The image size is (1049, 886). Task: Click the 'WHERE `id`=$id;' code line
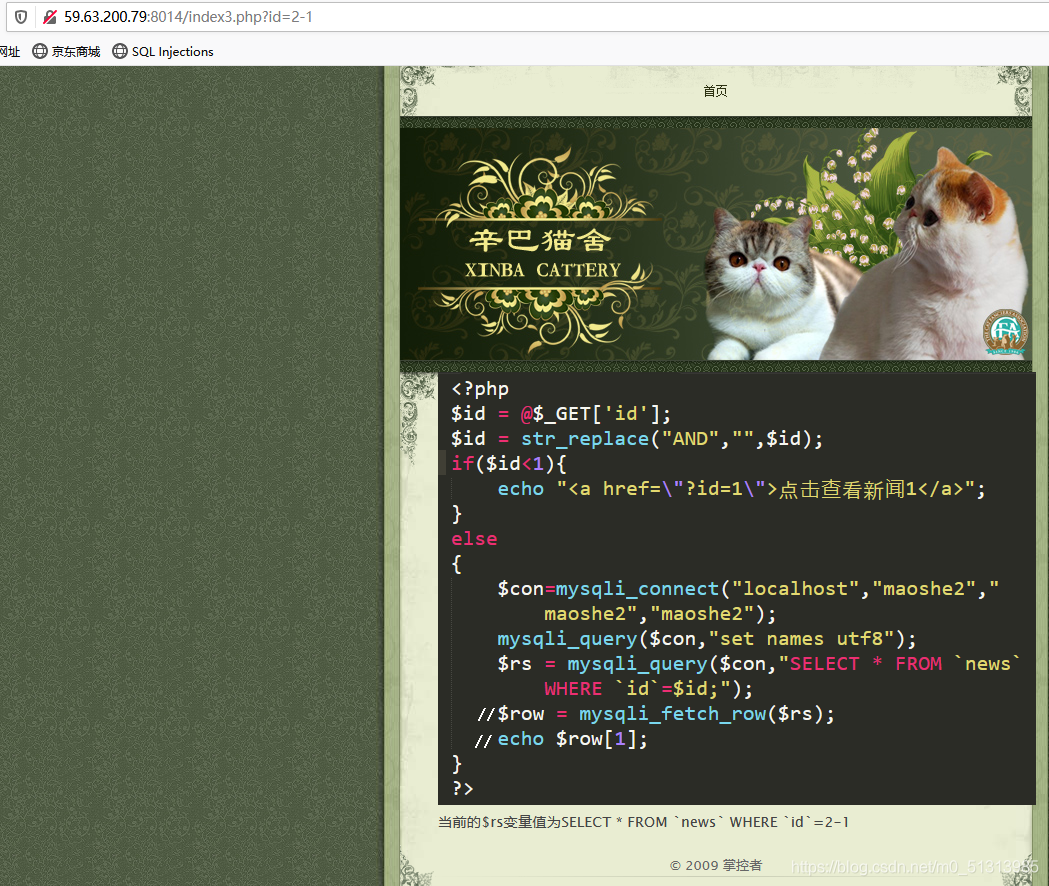(648, 689)
